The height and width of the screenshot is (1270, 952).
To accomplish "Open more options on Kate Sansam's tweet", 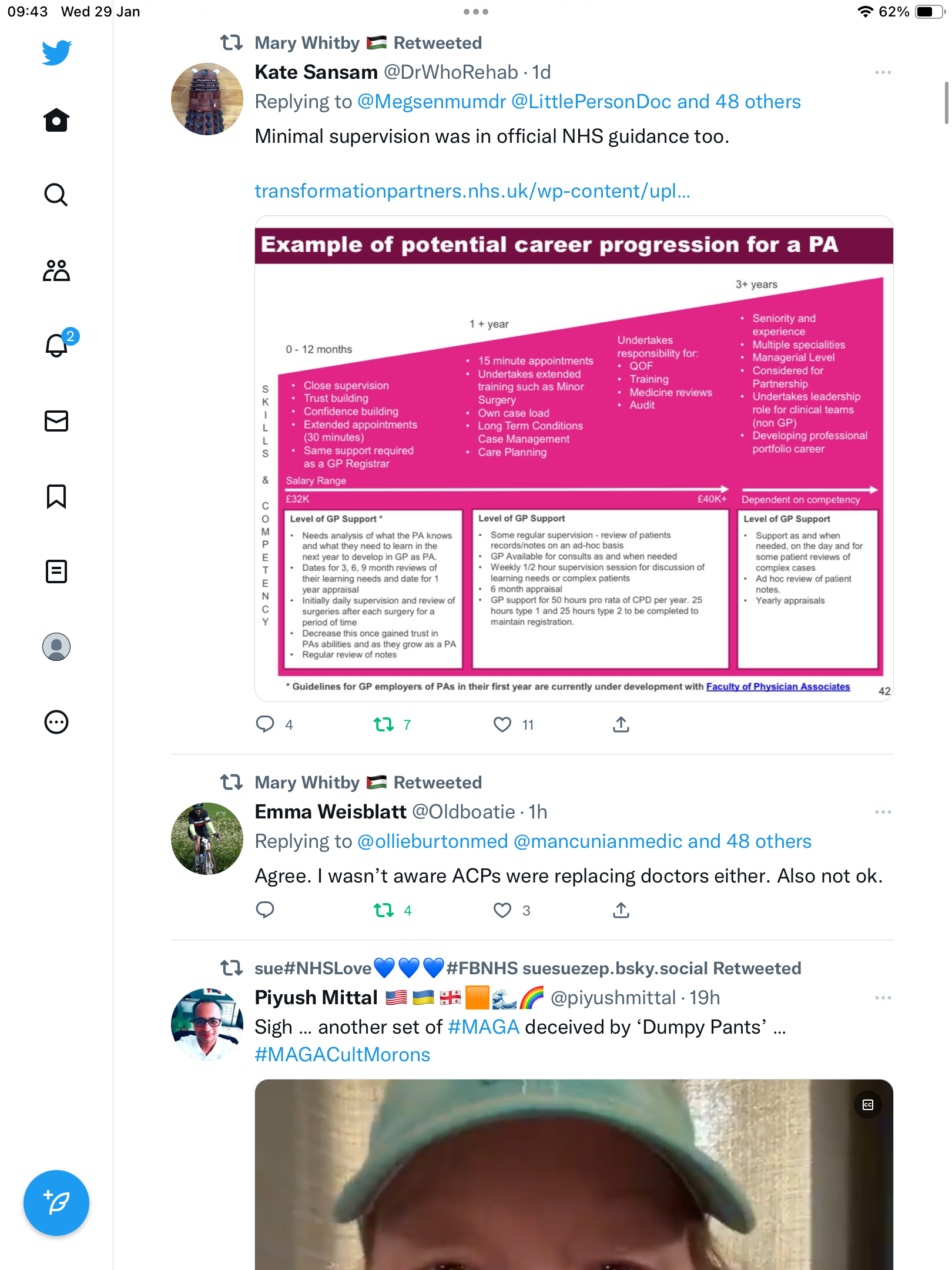I will (883, 72).
